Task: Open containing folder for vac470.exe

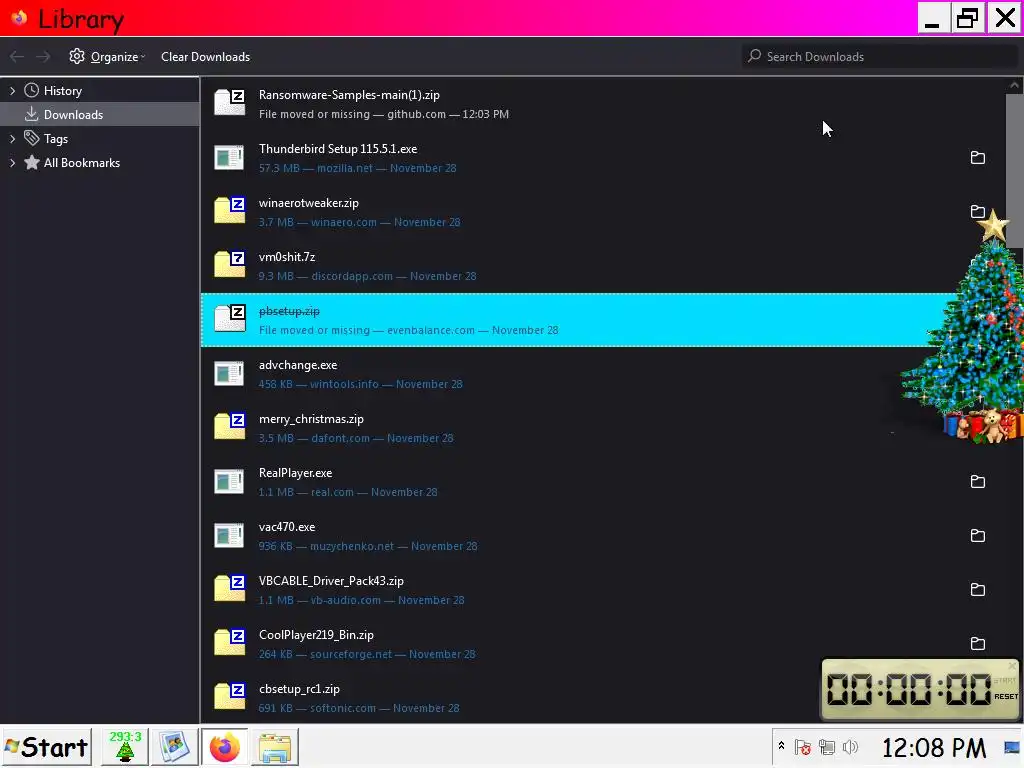Action: [x=977, y=536]
